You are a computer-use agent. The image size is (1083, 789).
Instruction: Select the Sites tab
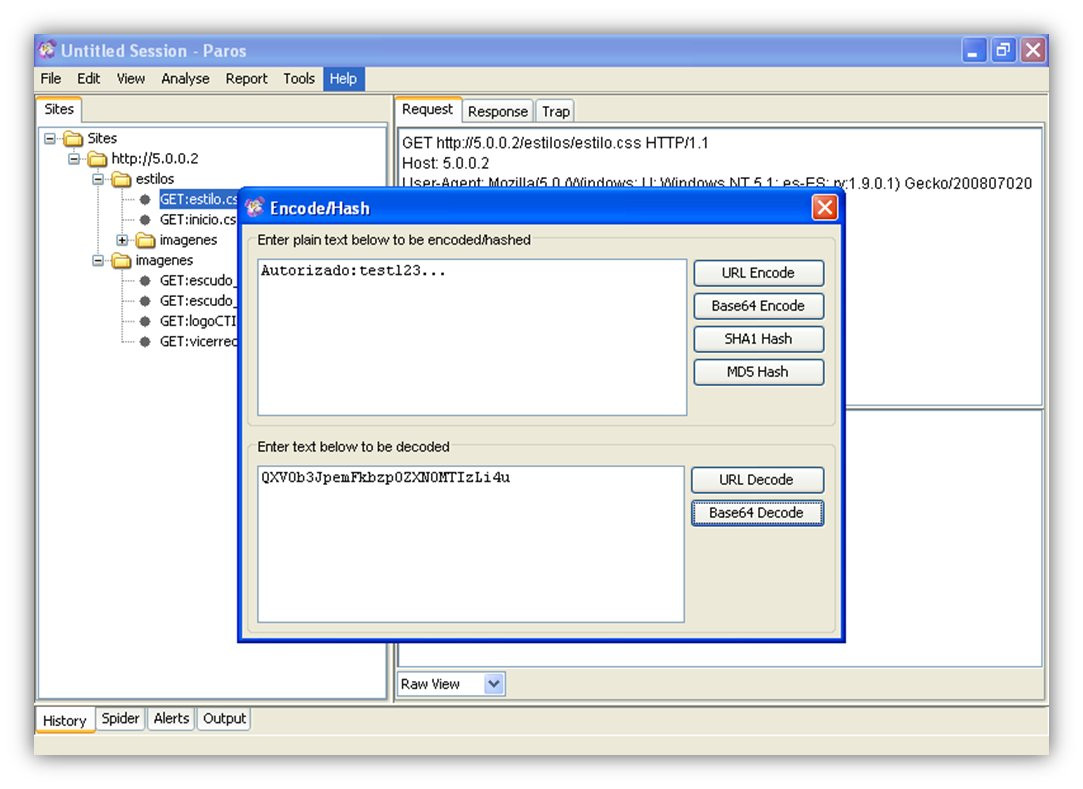(59, 109)
